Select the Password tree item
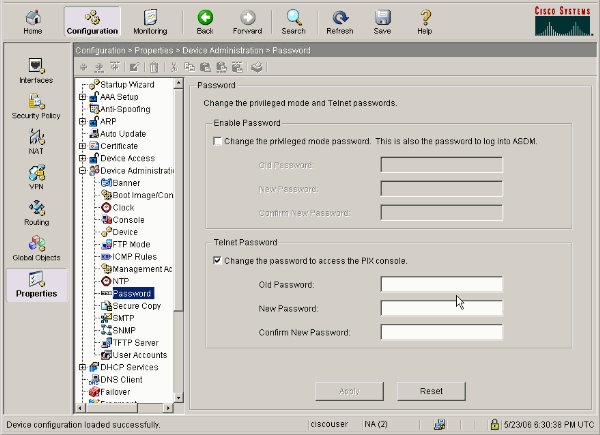 tap(133, 293)
